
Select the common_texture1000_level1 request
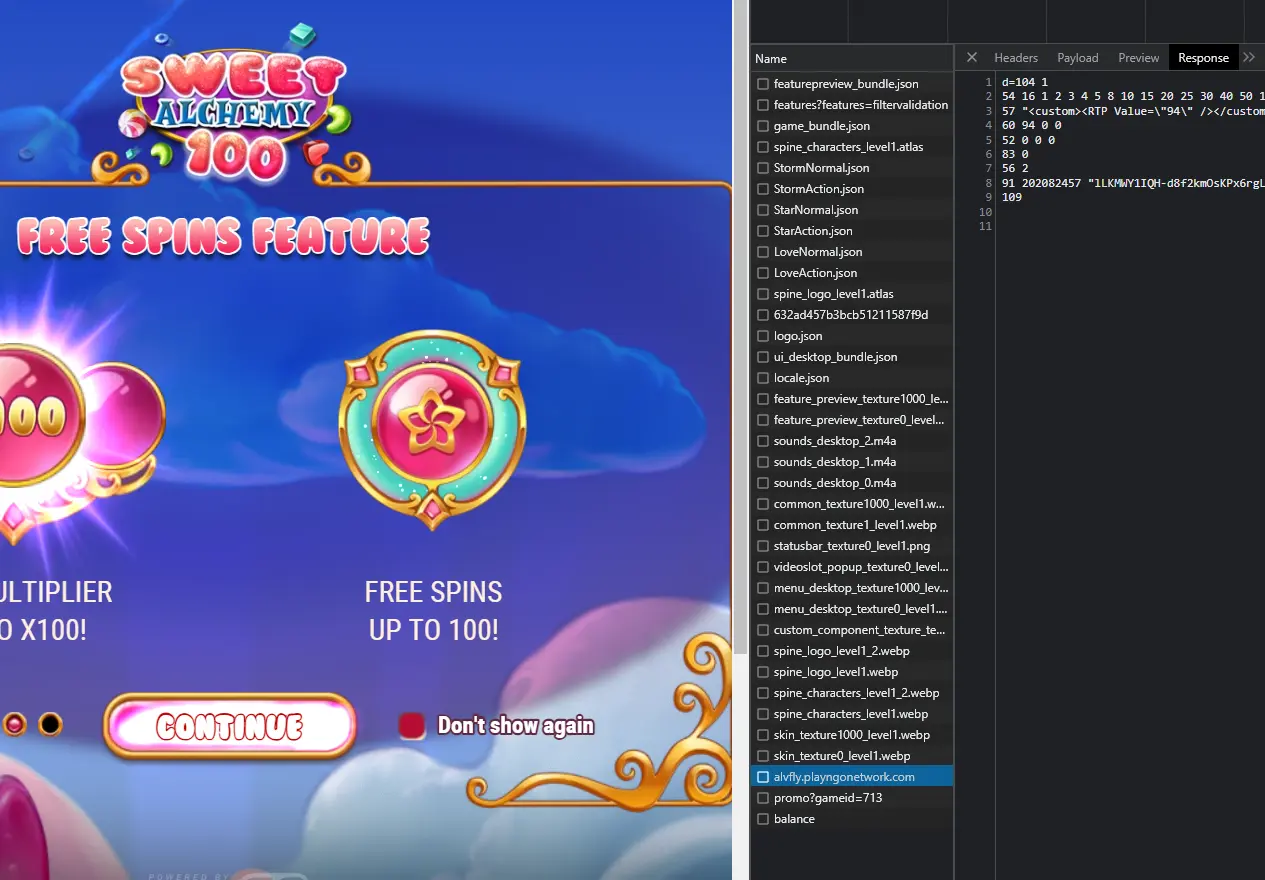point(851,504)
